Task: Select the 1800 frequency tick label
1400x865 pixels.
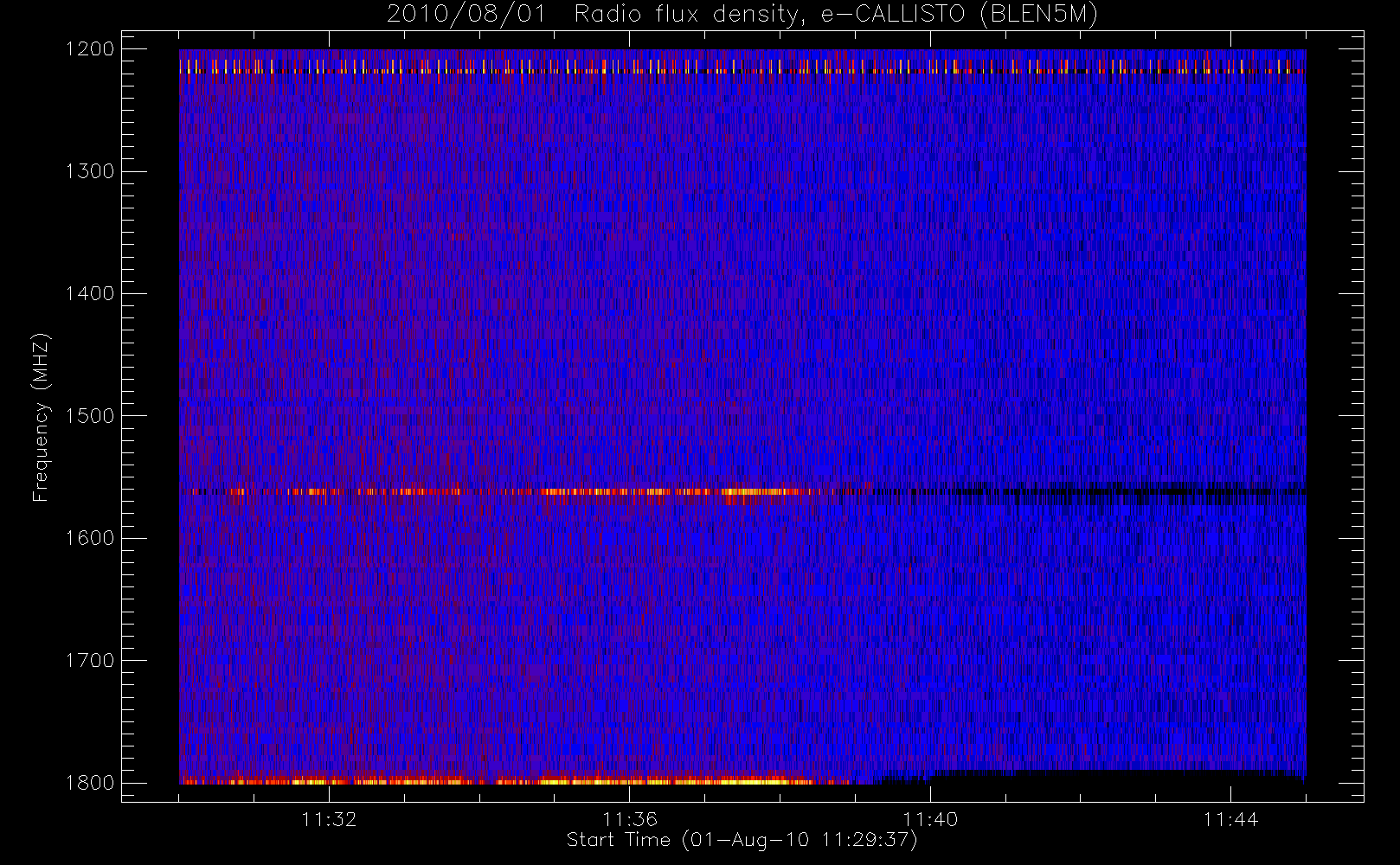Action: pyautogui.click(x=90, y=783)
